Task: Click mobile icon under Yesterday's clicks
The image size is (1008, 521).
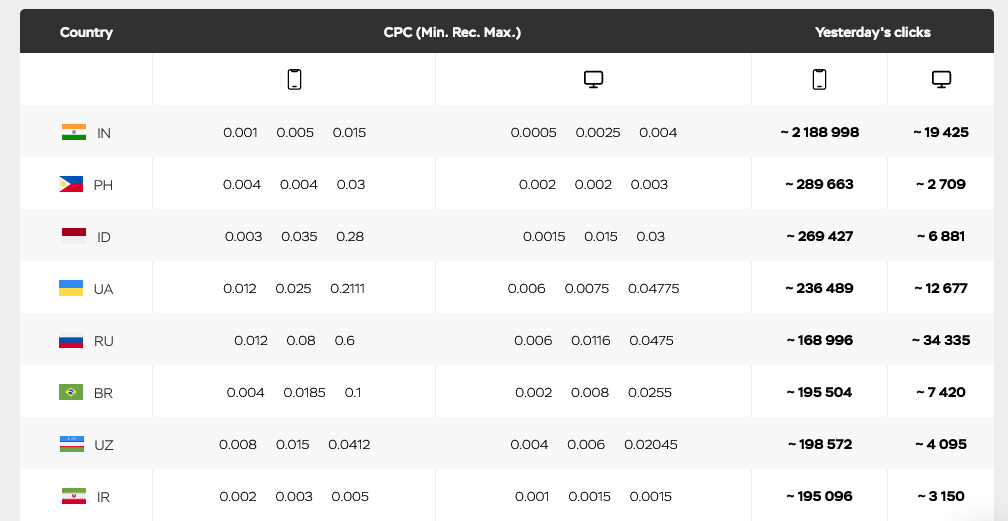Action: point(819,80)
